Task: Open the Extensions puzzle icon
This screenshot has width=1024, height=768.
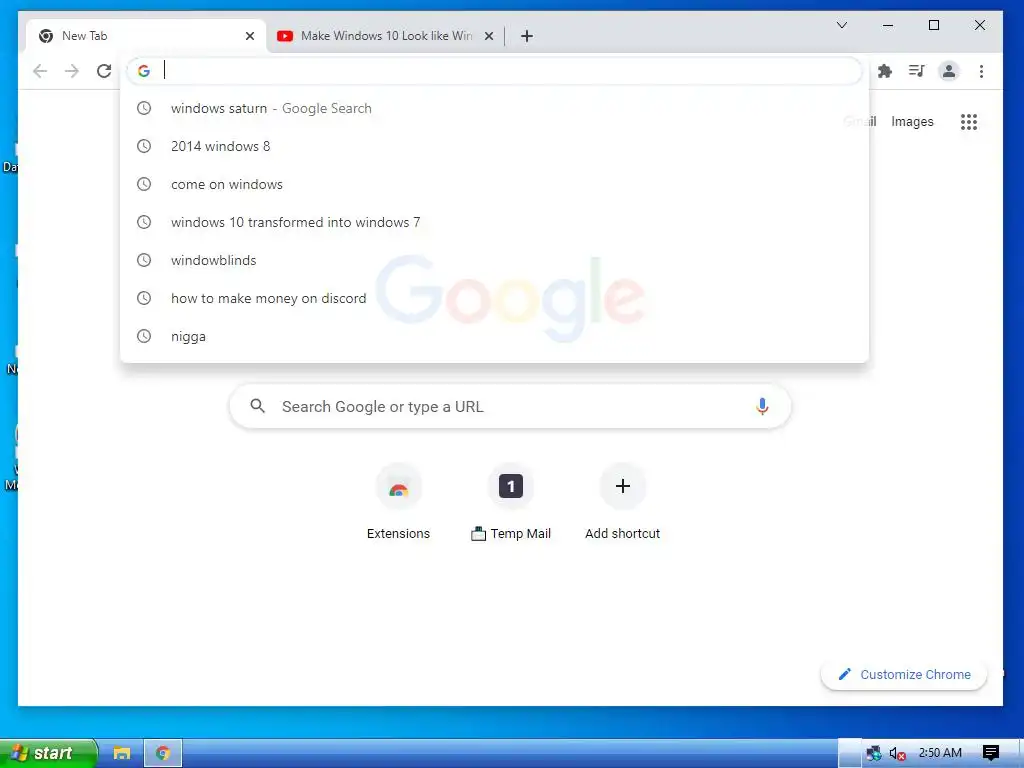Action: (885, 71)
